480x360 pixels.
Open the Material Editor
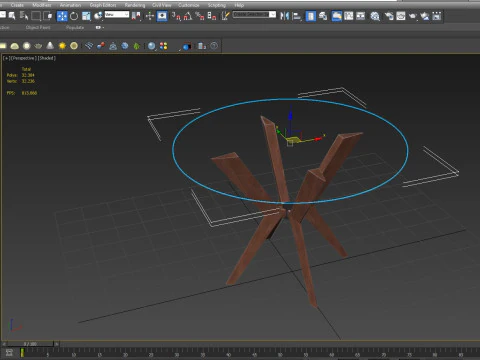(x=375, y=16)
